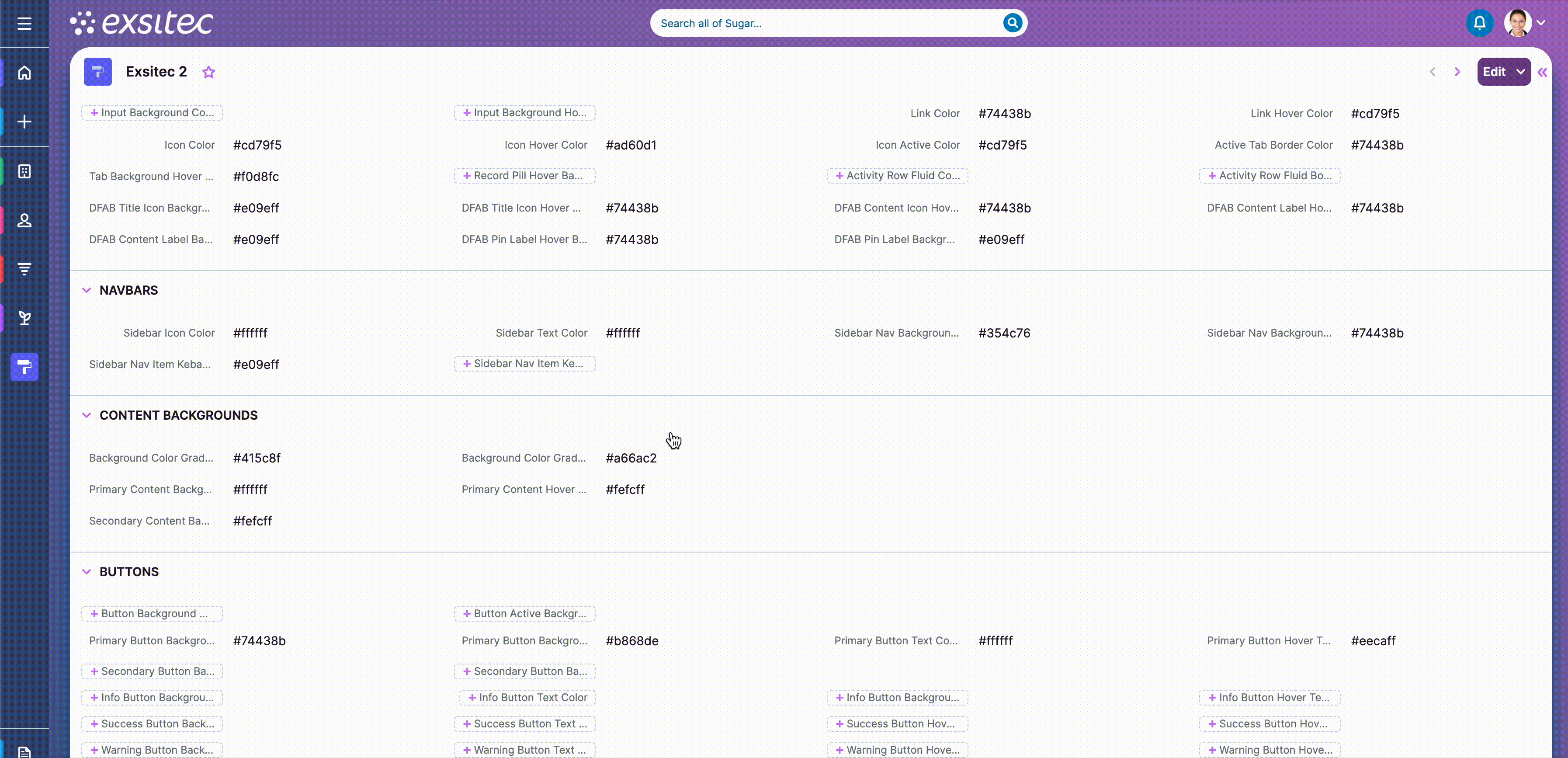
Task: Collapse the BUTTONS section
Action: [x=87, y=572]
